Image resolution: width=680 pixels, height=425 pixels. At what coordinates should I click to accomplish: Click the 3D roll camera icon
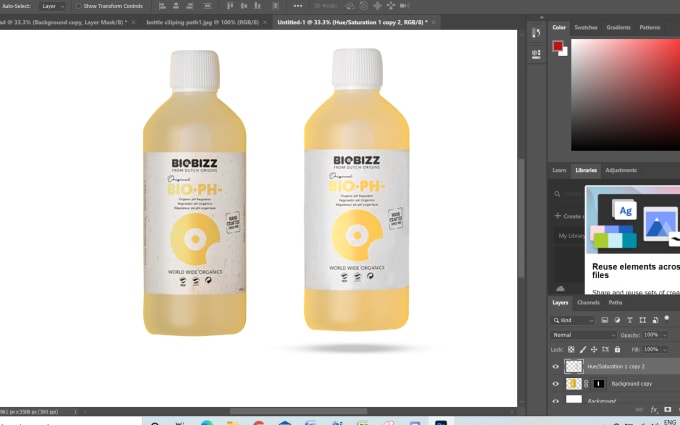363,6
